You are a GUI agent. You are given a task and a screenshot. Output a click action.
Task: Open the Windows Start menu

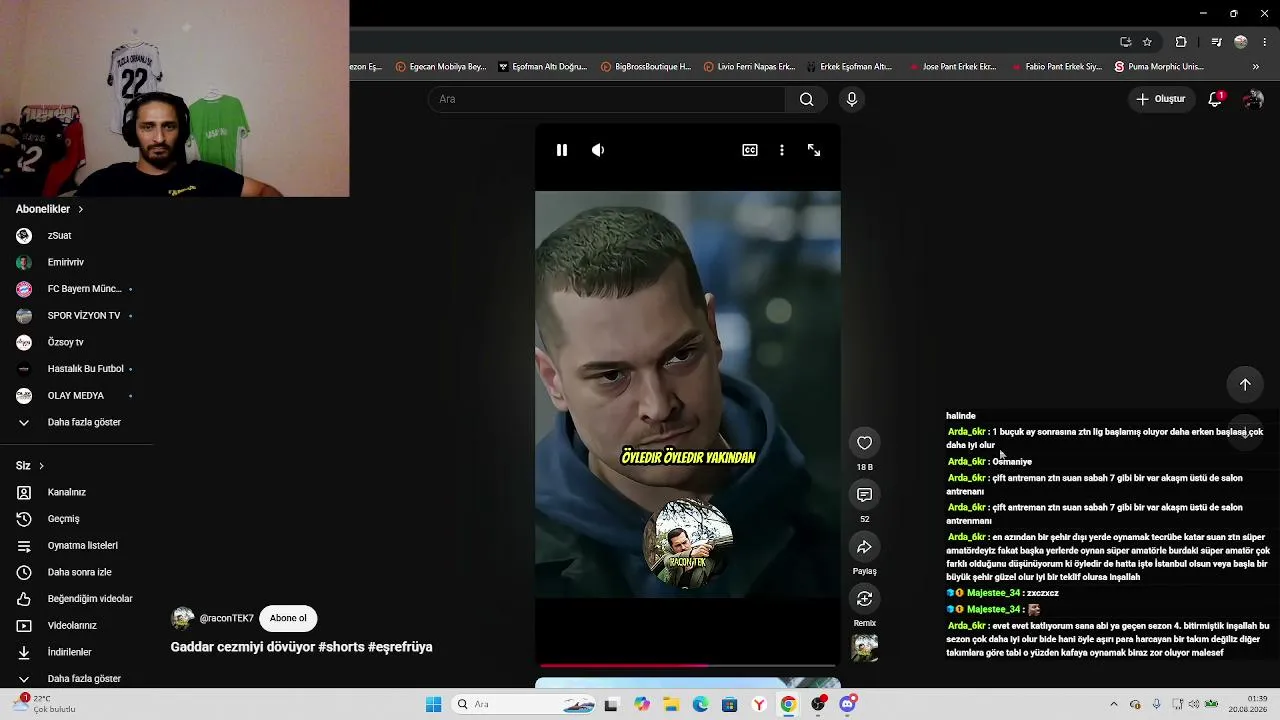(x=433, y=704)
